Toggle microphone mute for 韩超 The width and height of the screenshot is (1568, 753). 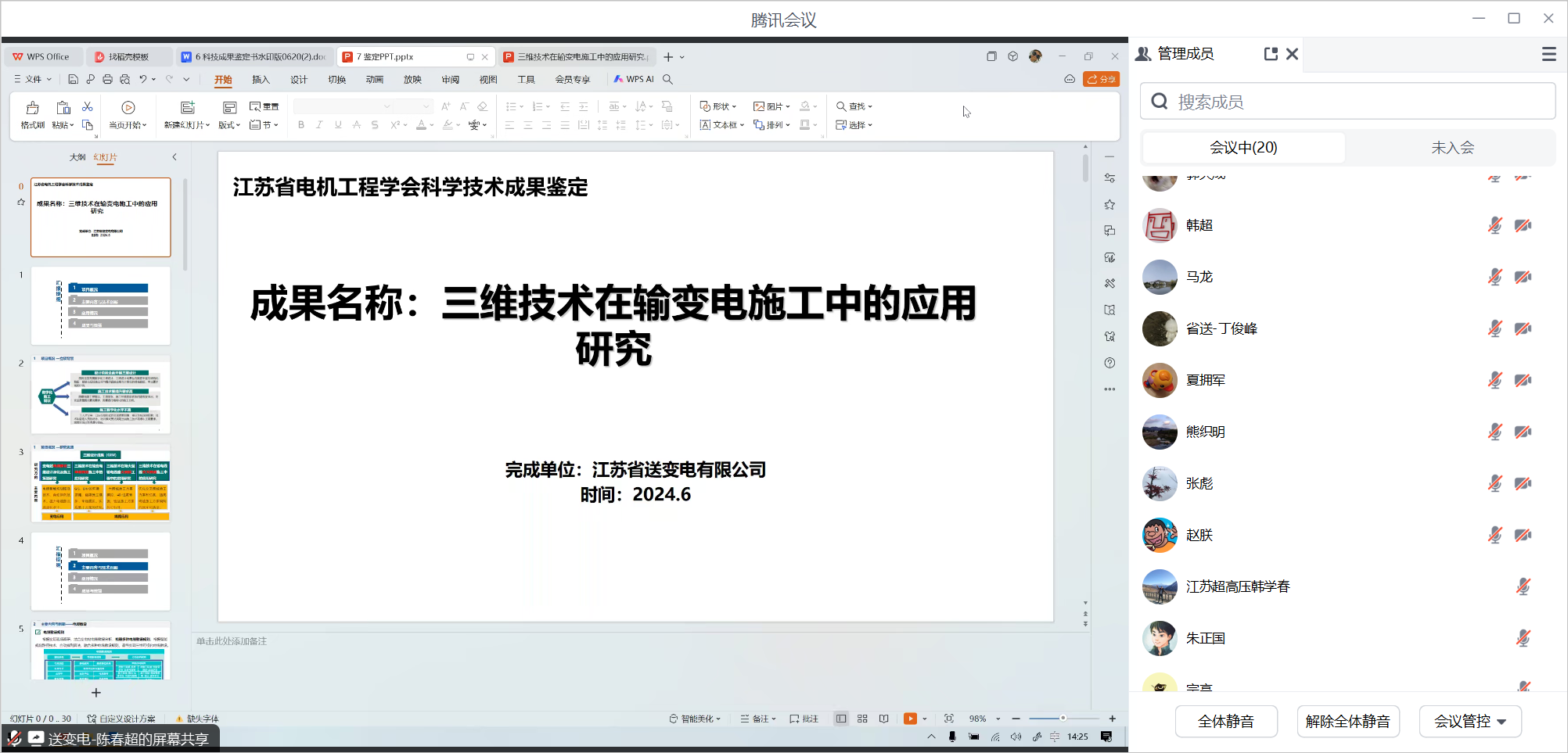(1494, 225)
